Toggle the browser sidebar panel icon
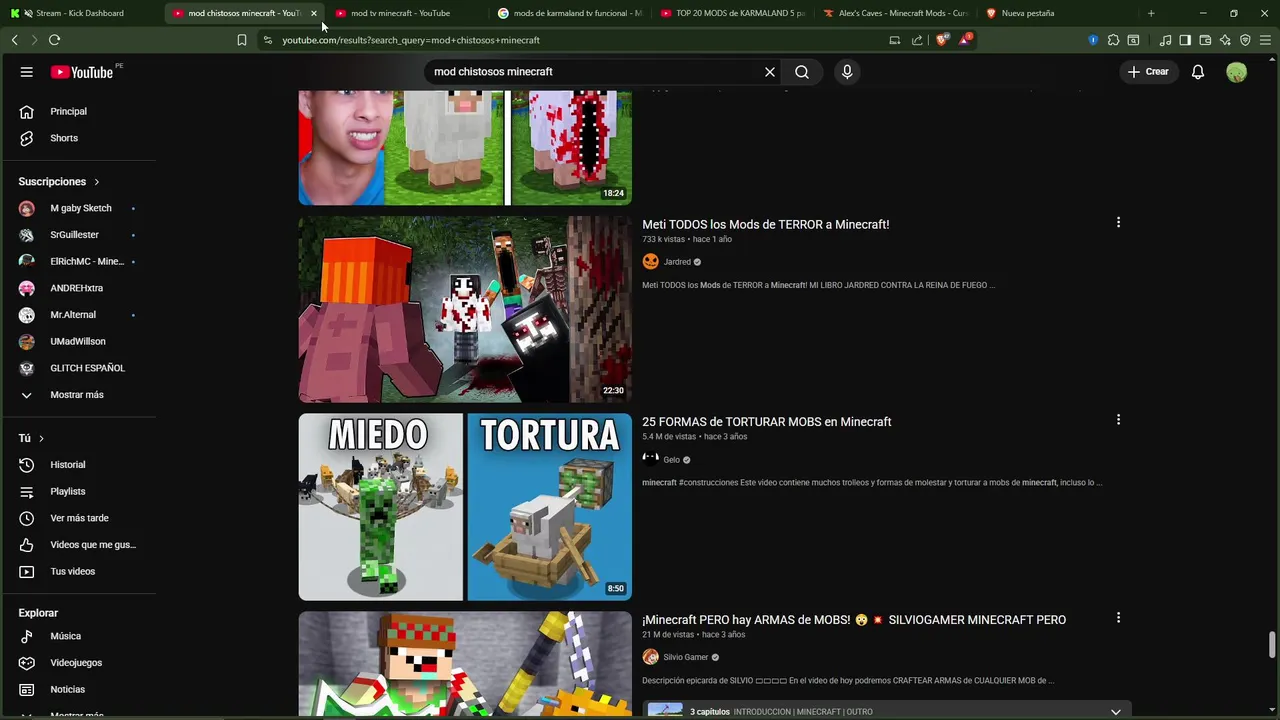Viewport: 1280px width, 720px height. (x=1185, y=40)
